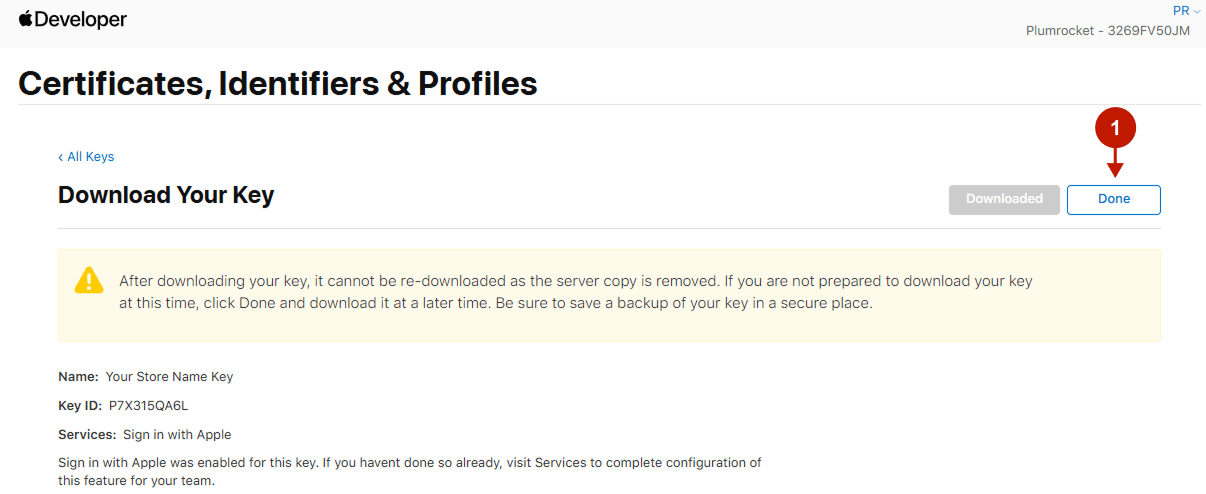The image size is (1206, 494).
Task: Click the Sign in with Apple service value
Action: coord(177,435)
